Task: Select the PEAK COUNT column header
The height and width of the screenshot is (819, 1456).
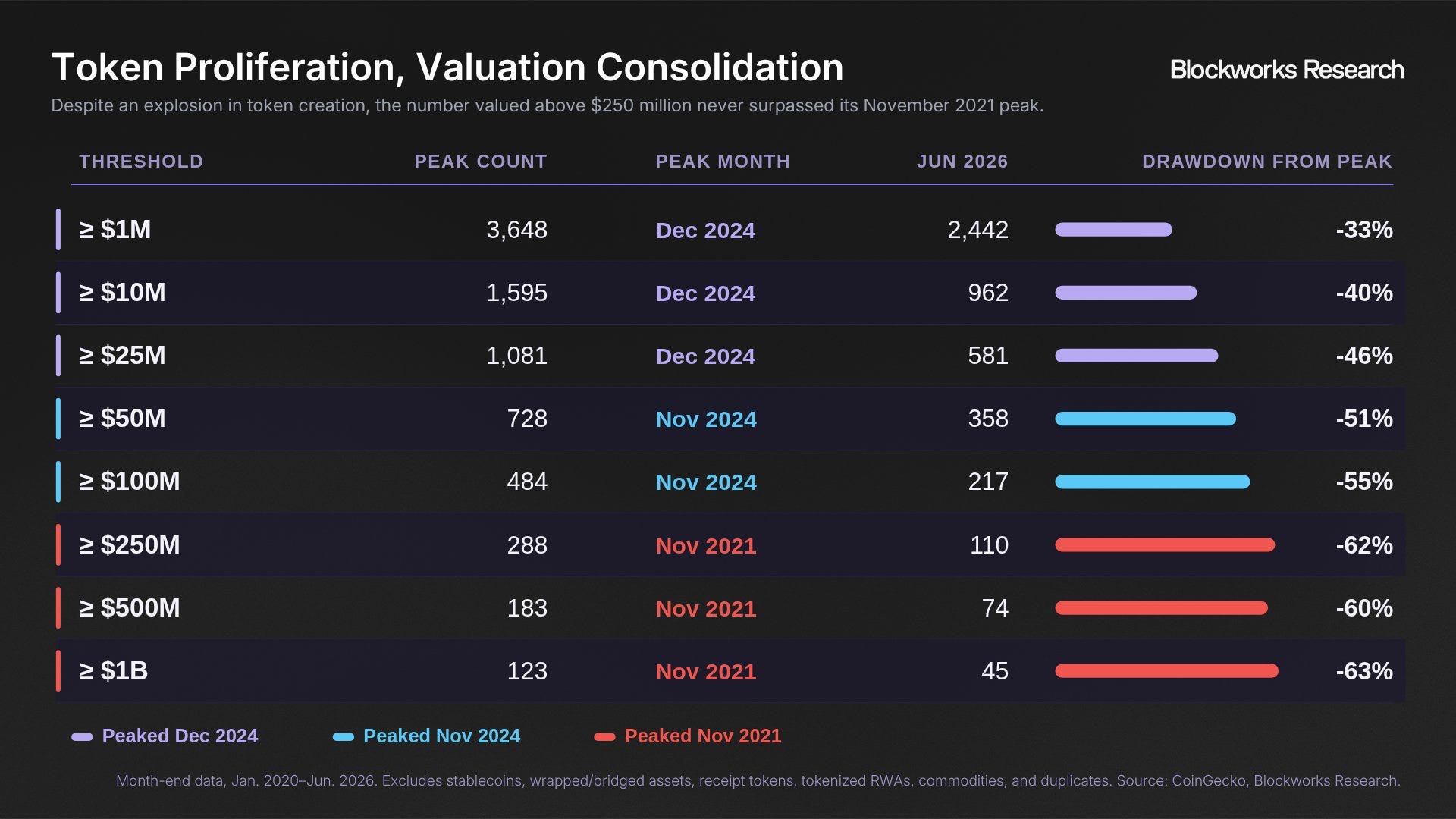Action: coord(481,162)
